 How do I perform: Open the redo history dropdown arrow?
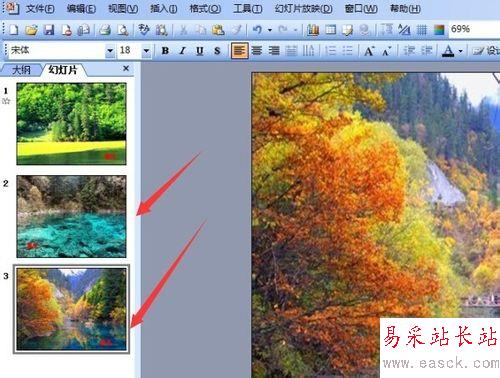coord(295,30)
